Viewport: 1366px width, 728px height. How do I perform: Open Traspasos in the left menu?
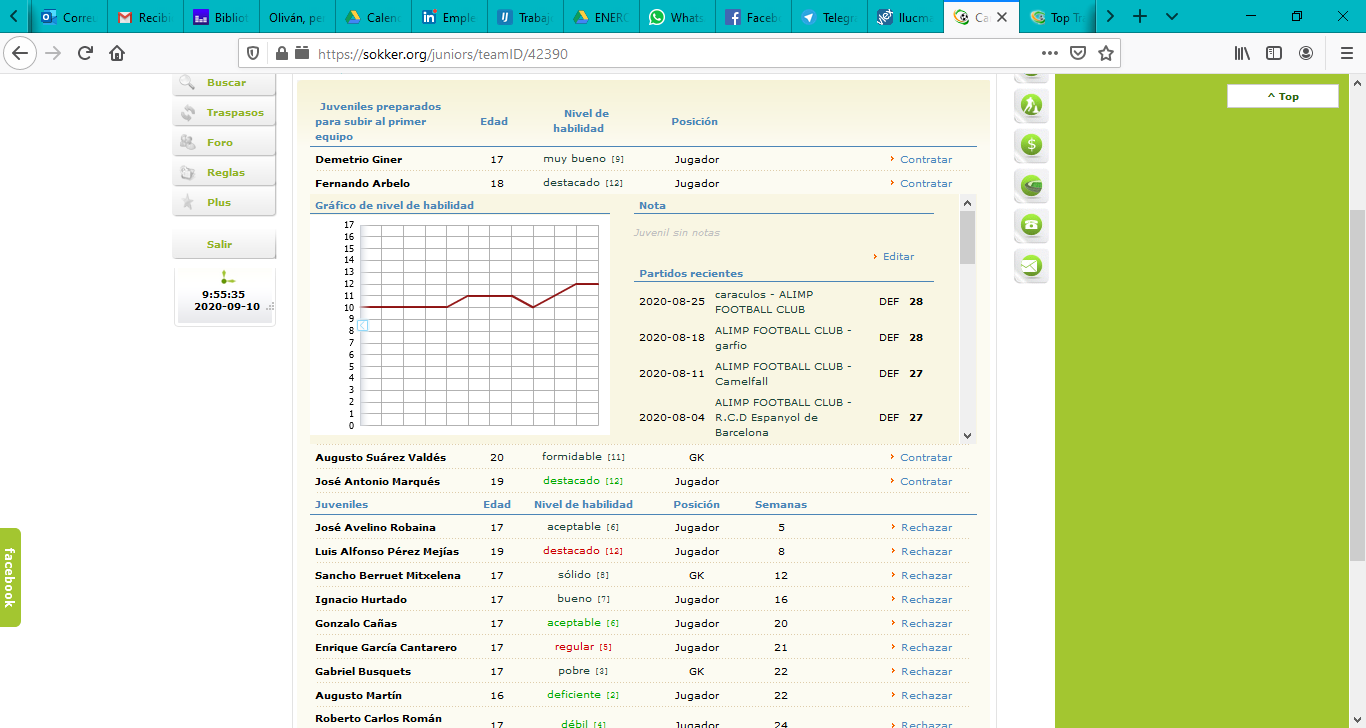[234, 113]
